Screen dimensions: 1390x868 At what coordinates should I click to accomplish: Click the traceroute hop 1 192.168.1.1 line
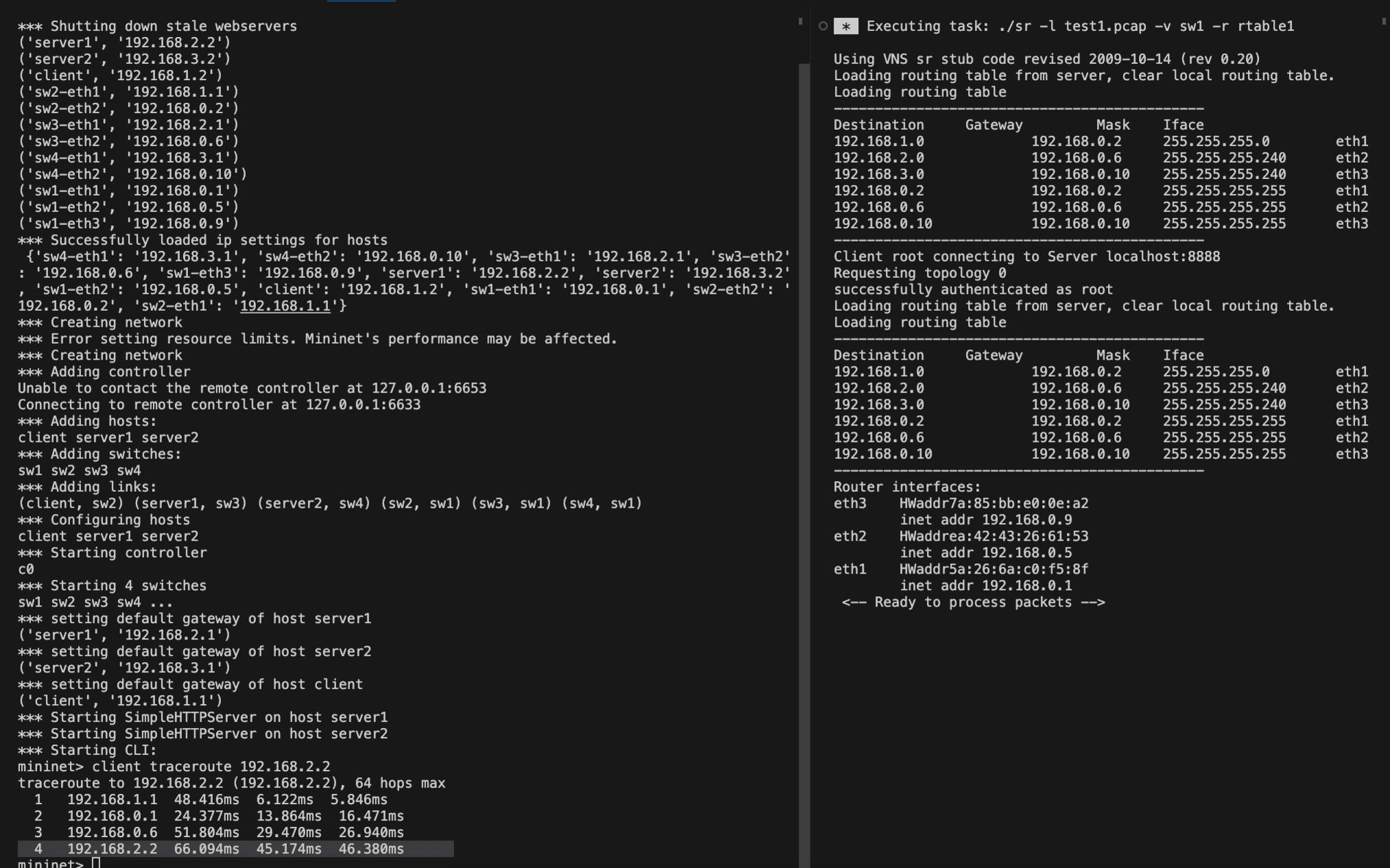coord(202,800)
